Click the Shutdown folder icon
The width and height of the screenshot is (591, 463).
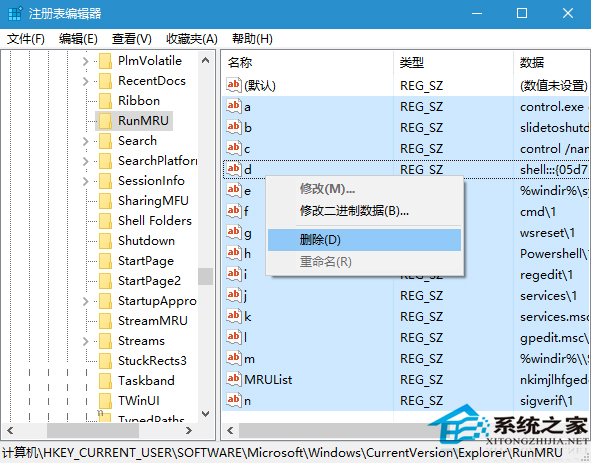(105, 241)
